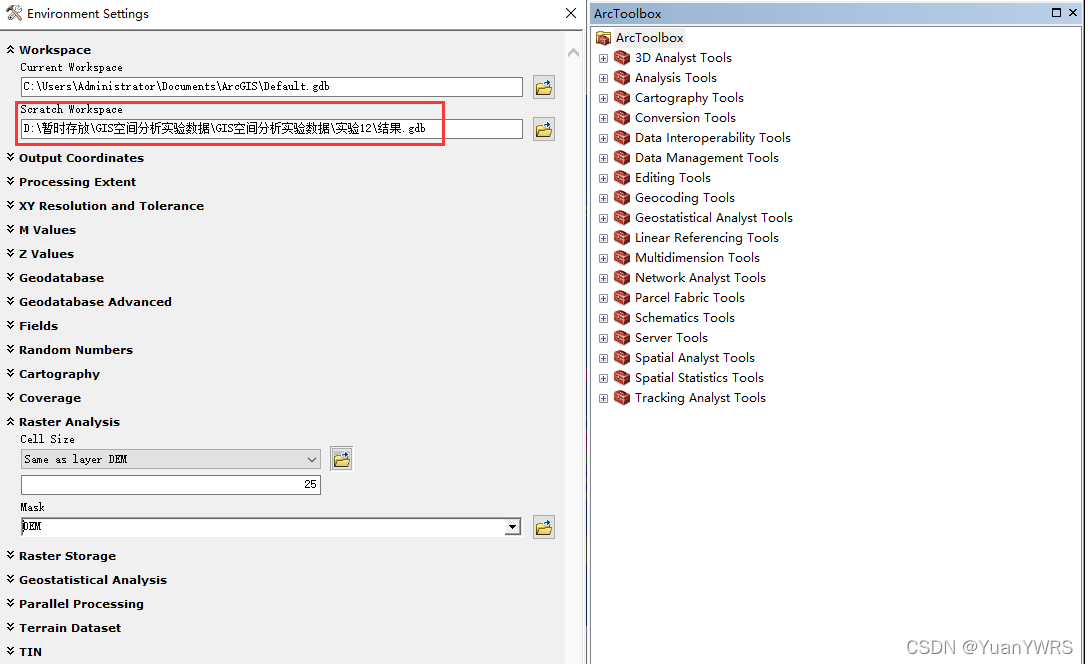The image size is (1088, 664).
Task: Click the Analysis Tools toolbox icon
Action: 622,78
